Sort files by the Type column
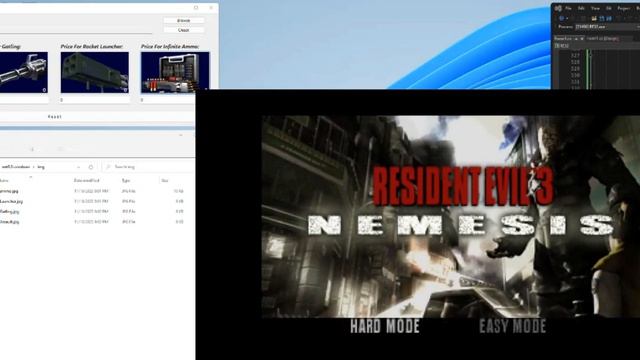 click(126, 180)
